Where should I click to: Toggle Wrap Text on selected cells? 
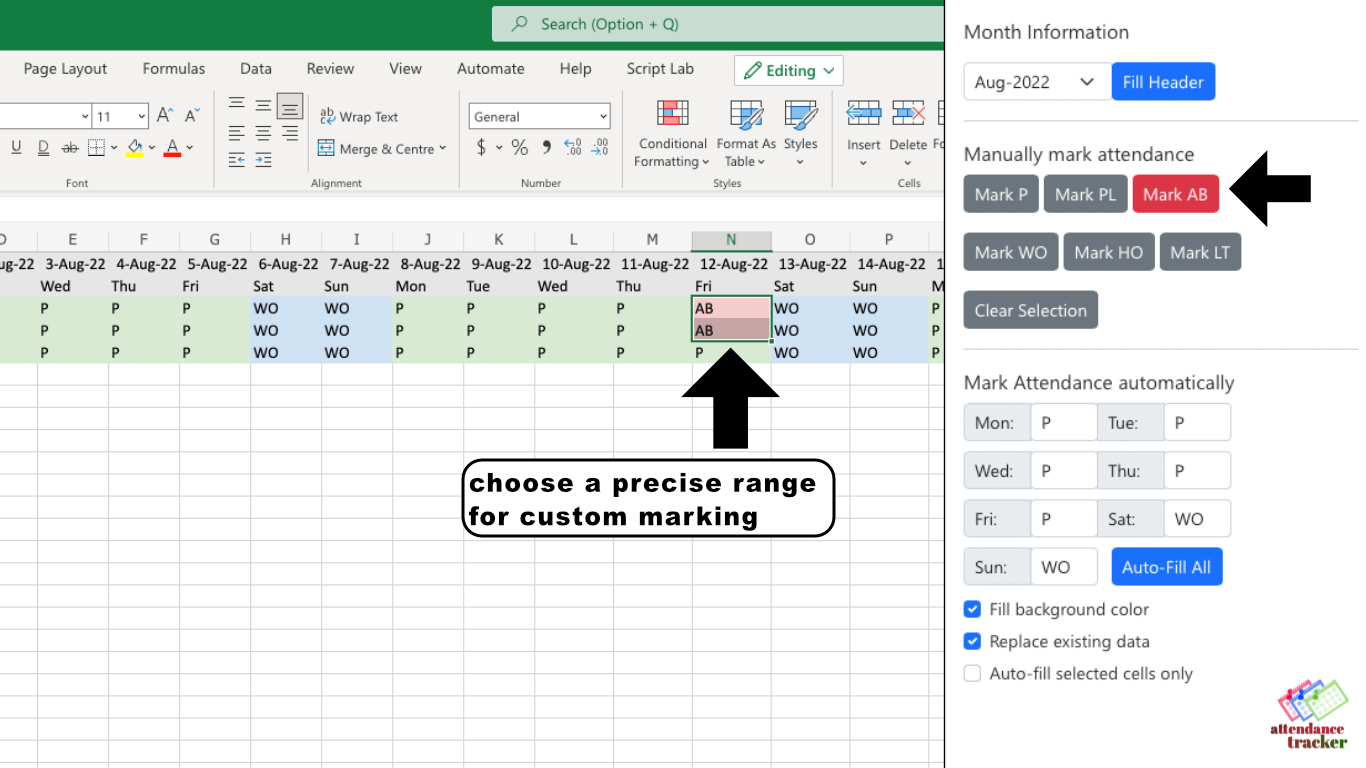(358, 116)
